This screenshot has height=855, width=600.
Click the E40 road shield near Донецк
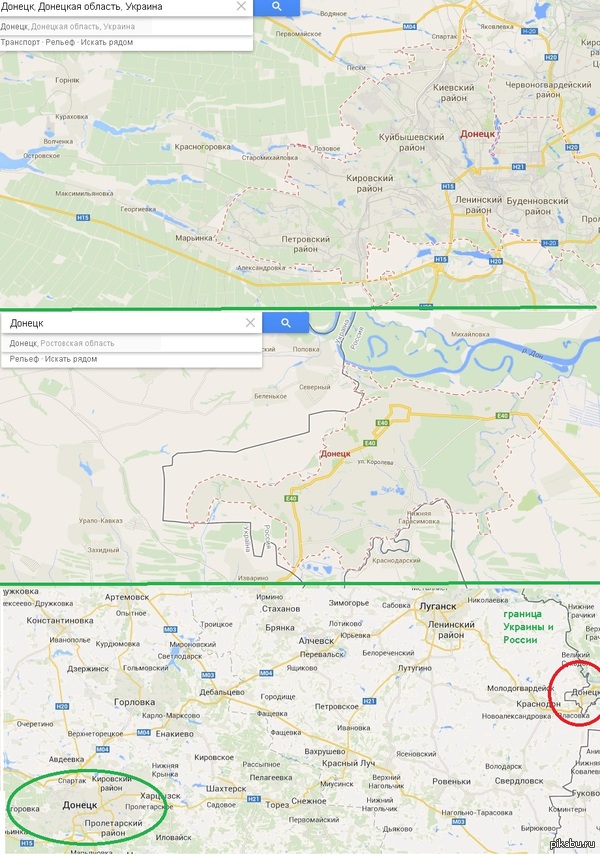pos(370,443)
